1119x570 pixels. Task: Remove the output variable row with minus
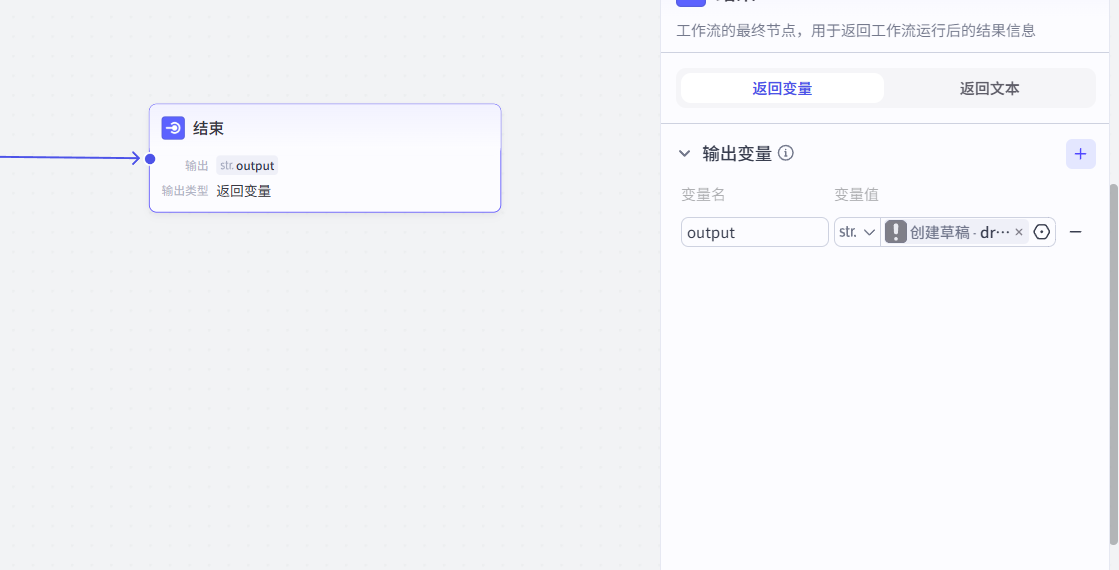click(x=1076, y=232)
